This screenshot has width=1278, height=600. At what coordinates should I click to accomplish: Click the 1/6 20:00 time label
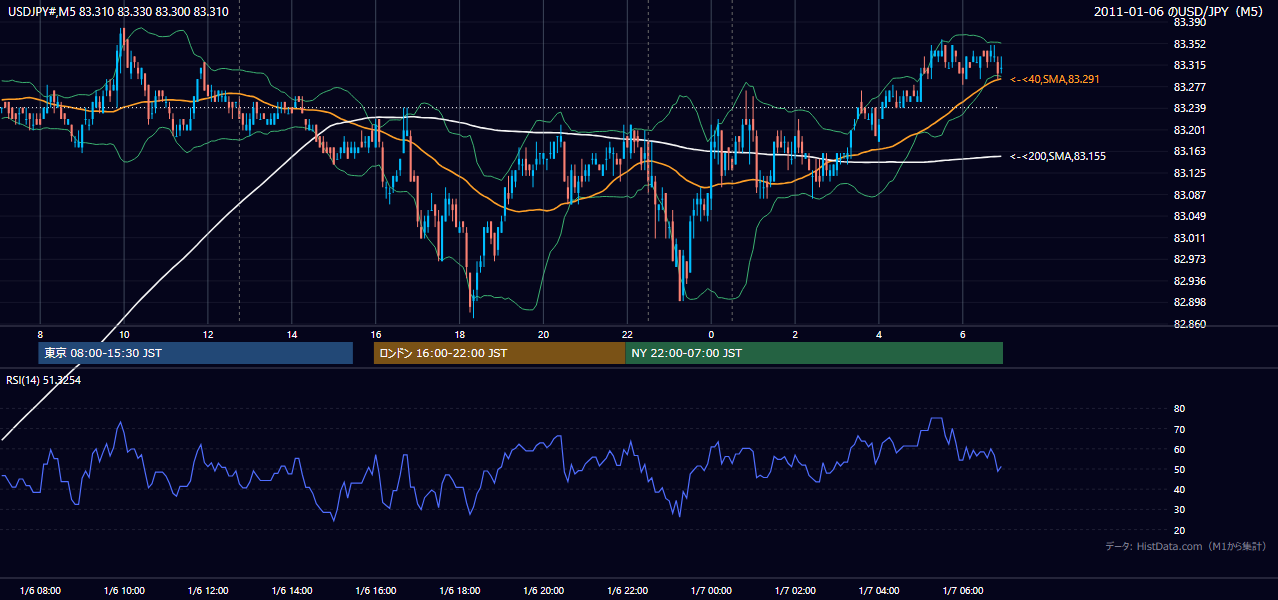pos(543,591)
